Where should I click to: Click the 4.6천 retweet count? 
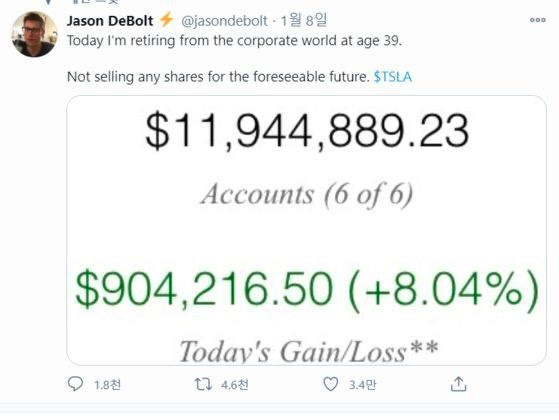point(235,385)
